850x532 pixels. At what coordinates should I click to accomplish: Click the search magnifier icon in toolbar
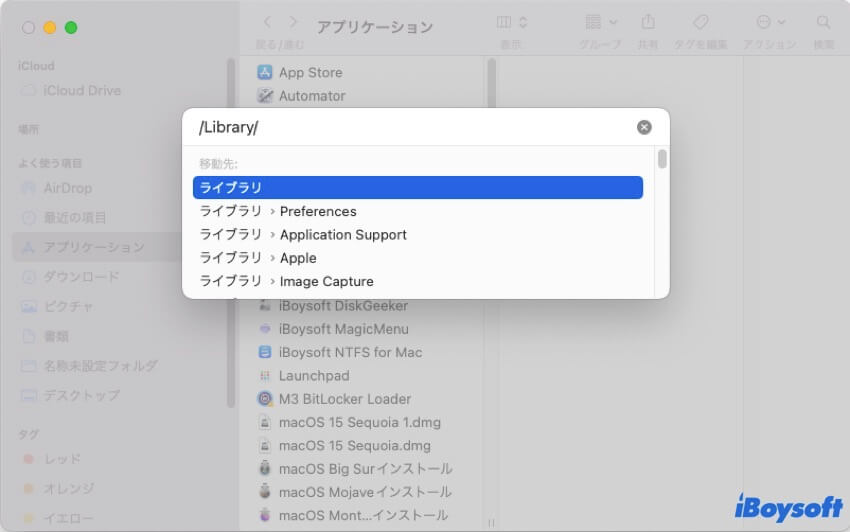[823, 22]
